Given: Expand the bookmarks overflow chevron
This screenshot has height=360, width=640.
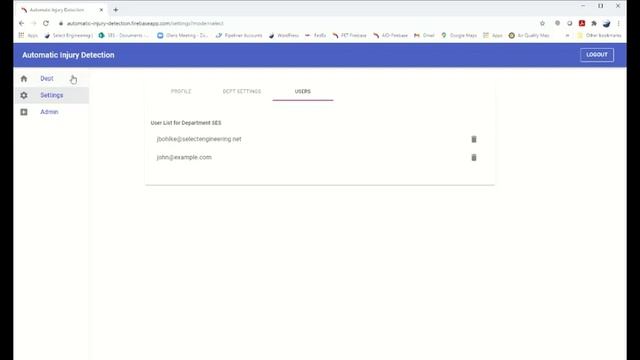Looking at the screenshot, I should pos(567,36).
